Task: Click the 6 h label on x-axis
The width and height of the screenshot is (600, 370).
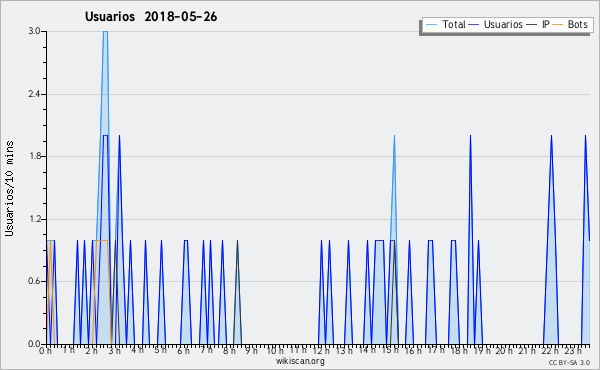Action: click(183, 350)
